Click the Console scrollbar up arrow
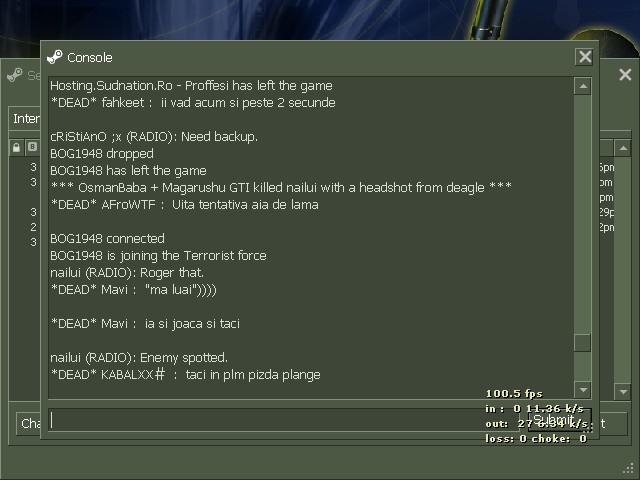Viewport: 640px width, 480px height. 583,86
